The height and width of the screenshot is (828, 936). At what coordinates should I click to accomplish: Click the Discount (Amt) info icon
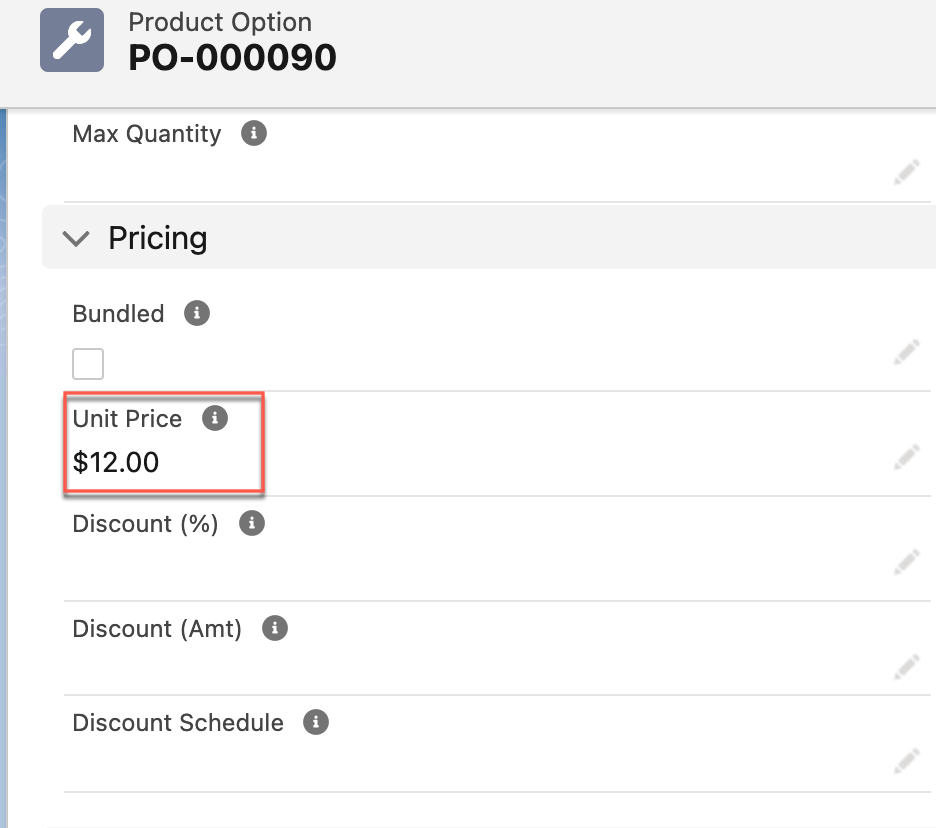pyautogui.click(x=275, y=628)
